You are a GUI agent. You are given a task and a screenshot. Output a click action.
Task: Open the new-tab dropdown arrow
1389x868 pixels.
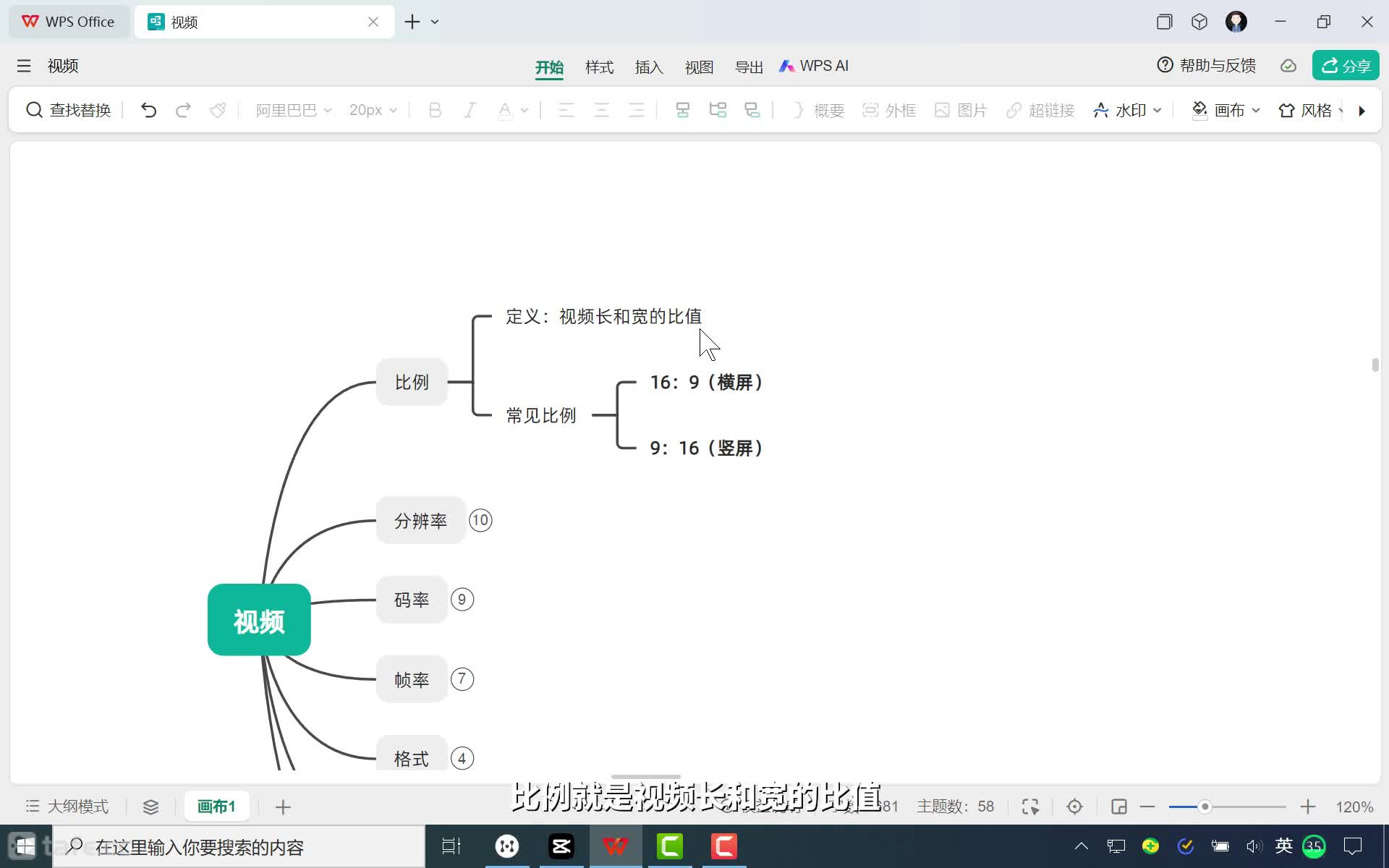tap(435, 22)
